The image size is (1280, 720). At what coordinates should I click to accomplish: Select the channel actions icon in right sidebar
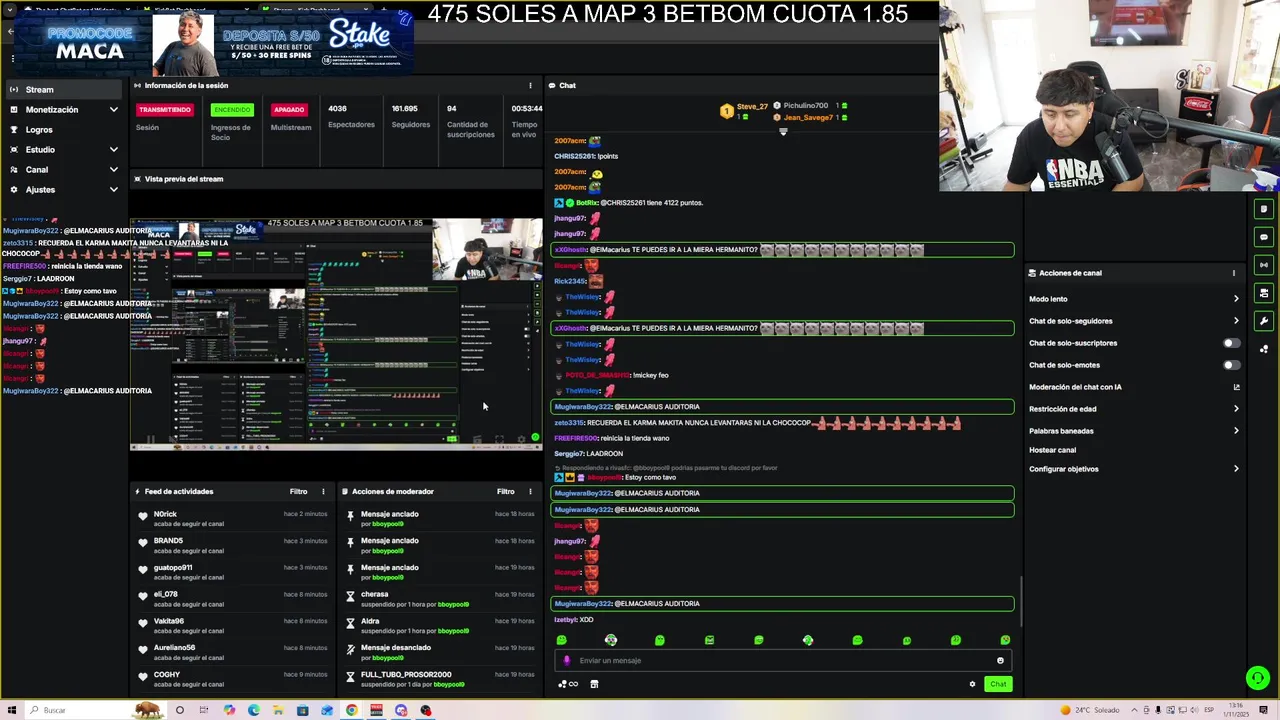[1264, 293]
